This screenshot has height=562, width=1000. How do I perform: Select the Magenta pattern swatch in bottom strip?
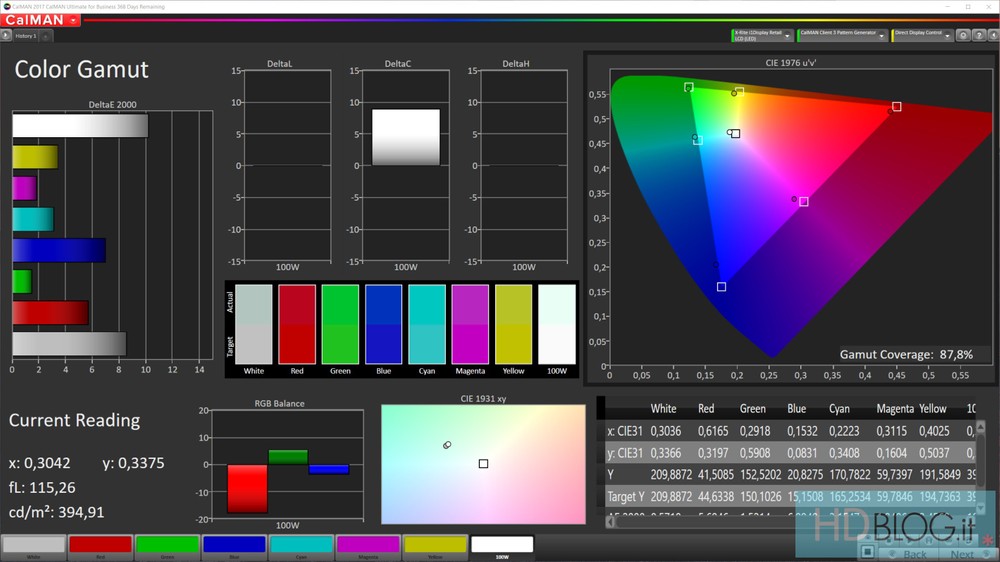(x=368, y=546)
